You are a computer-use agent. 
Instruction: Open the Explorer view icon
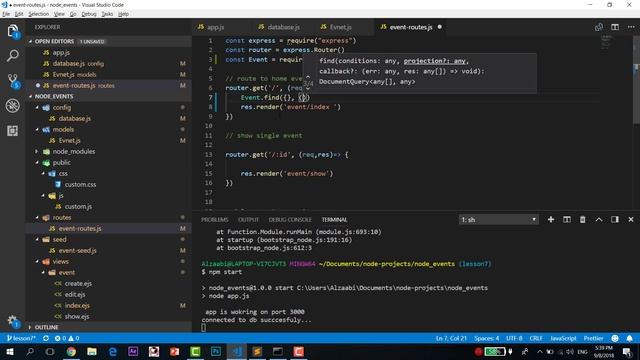(x=12, y=31)
